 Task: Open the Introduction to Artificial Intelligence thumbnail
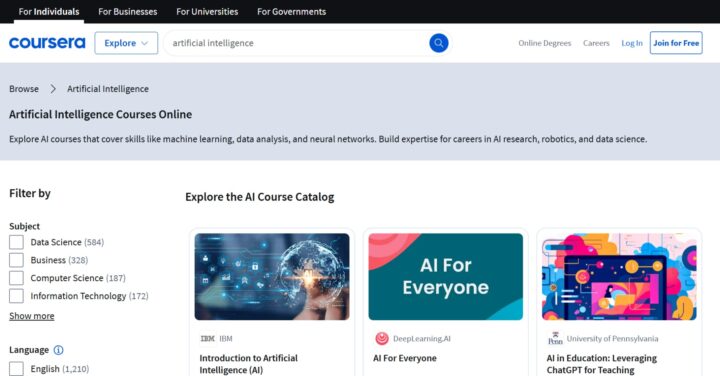272,277
